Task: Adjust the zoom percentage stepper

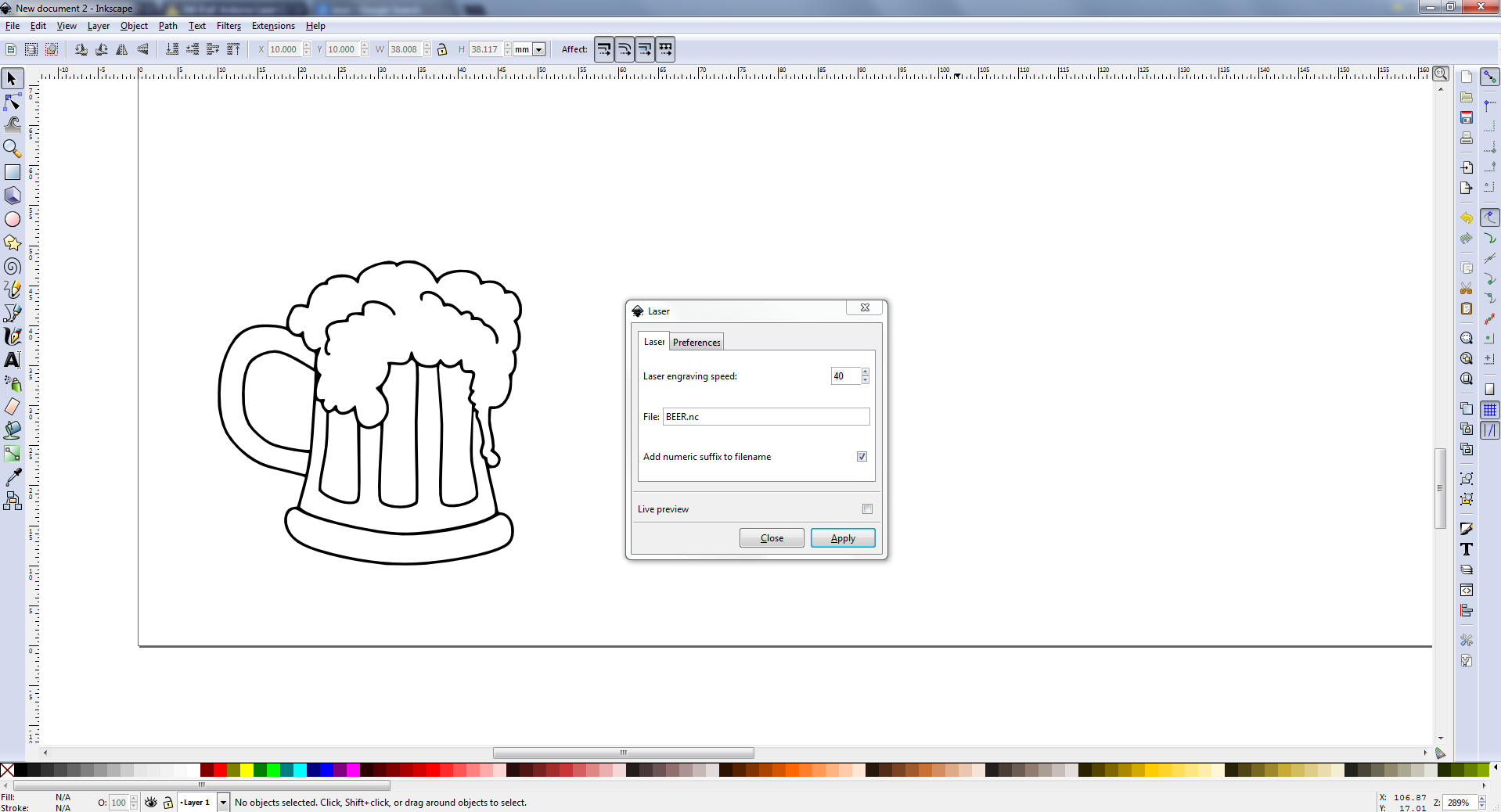Action: [x=1481, y=803]
